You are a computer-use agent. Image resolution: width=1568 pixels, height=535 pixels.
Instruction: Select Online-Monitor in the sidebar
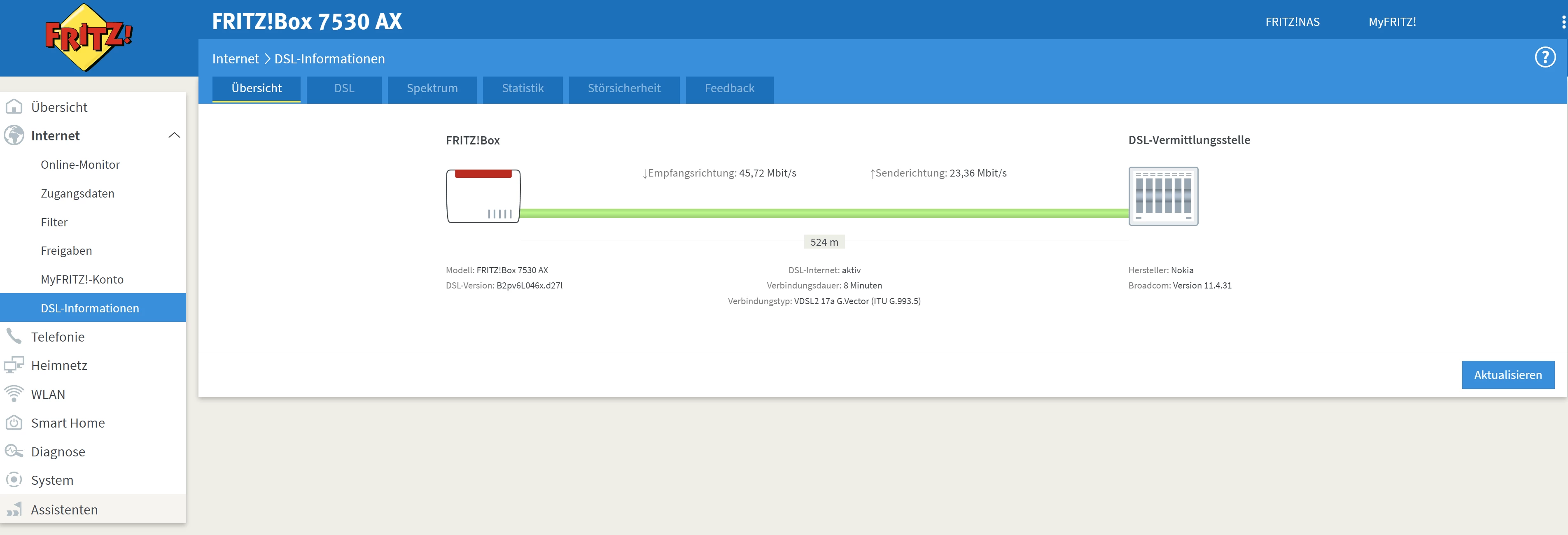[x=80, y=164]
